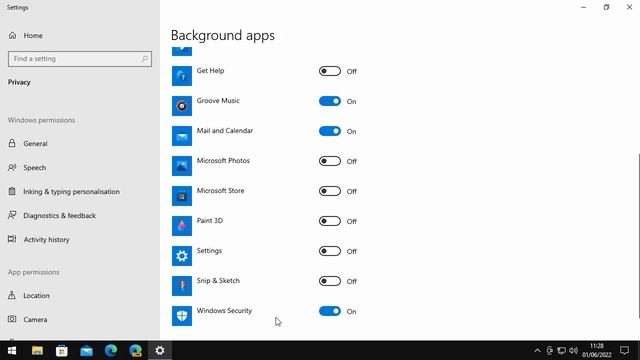Screen dimensions: 640x360
Task: Click the Snip & Sketch app icon
Action: click(182, 286)
